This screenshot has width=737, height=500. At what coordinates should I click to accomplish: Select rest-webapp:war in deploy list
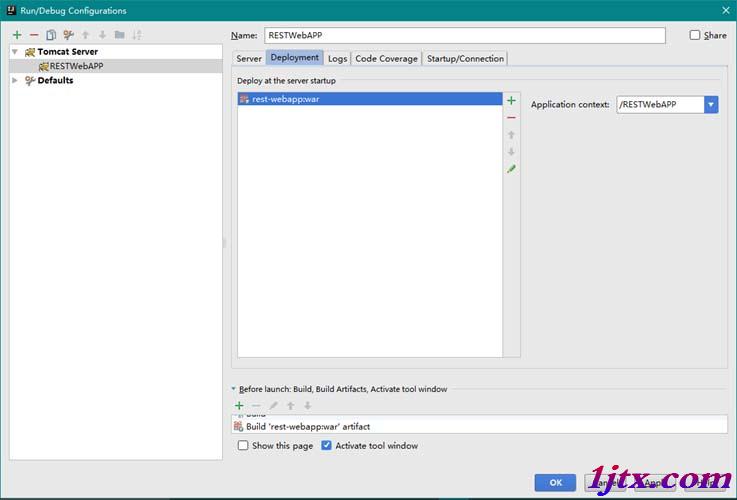pyautogui.click(x=370, y=99)
